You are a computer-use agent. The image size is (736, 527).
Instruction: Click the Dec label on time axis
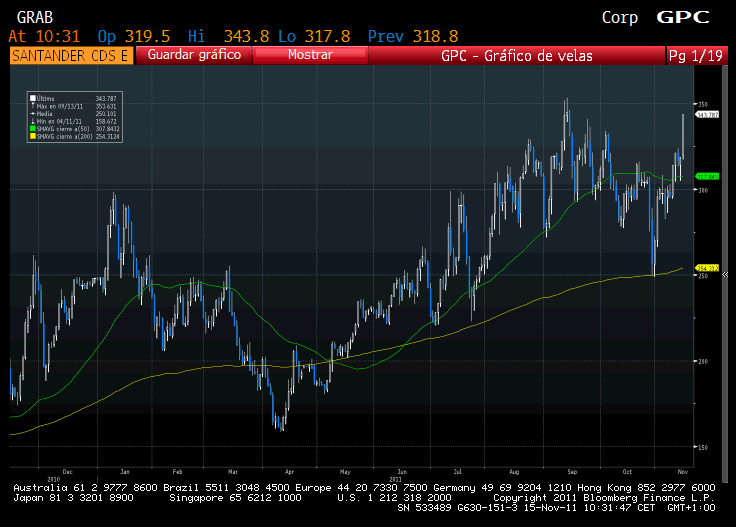68,472
